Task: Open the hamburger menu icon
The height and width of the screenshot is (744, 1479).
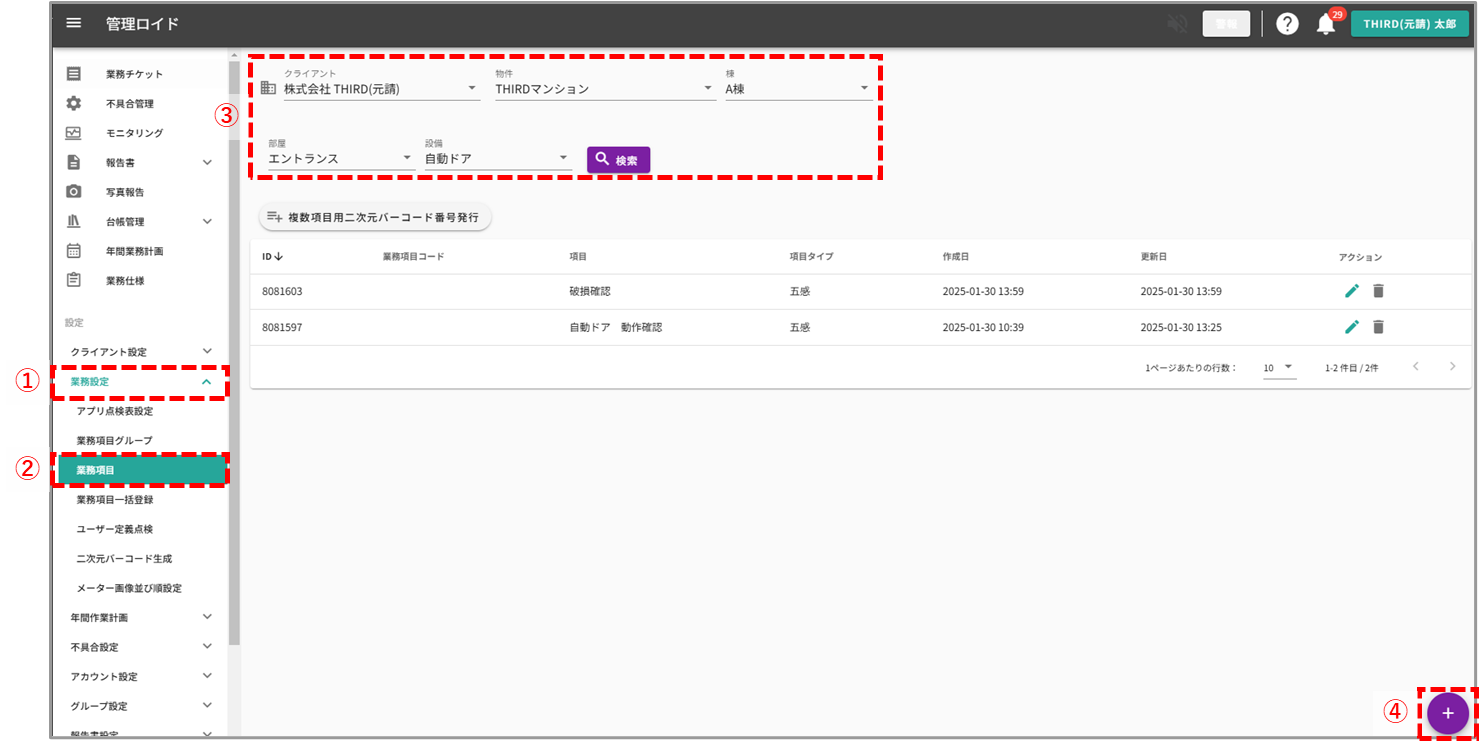Action: (73, 23)
